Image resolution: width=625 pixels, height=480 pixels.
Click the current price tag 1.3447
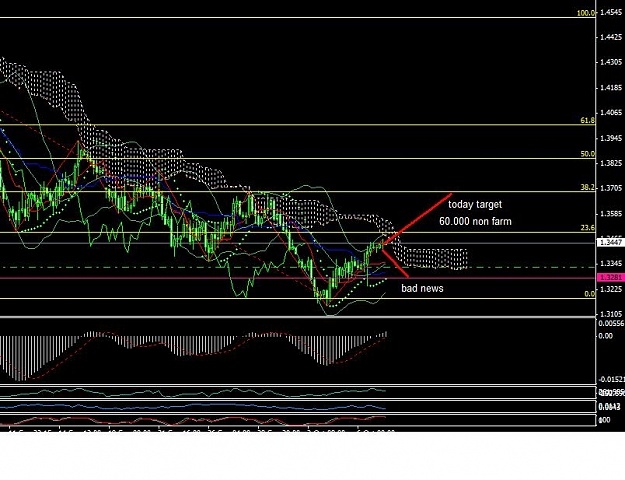click(x=610, y=242)
